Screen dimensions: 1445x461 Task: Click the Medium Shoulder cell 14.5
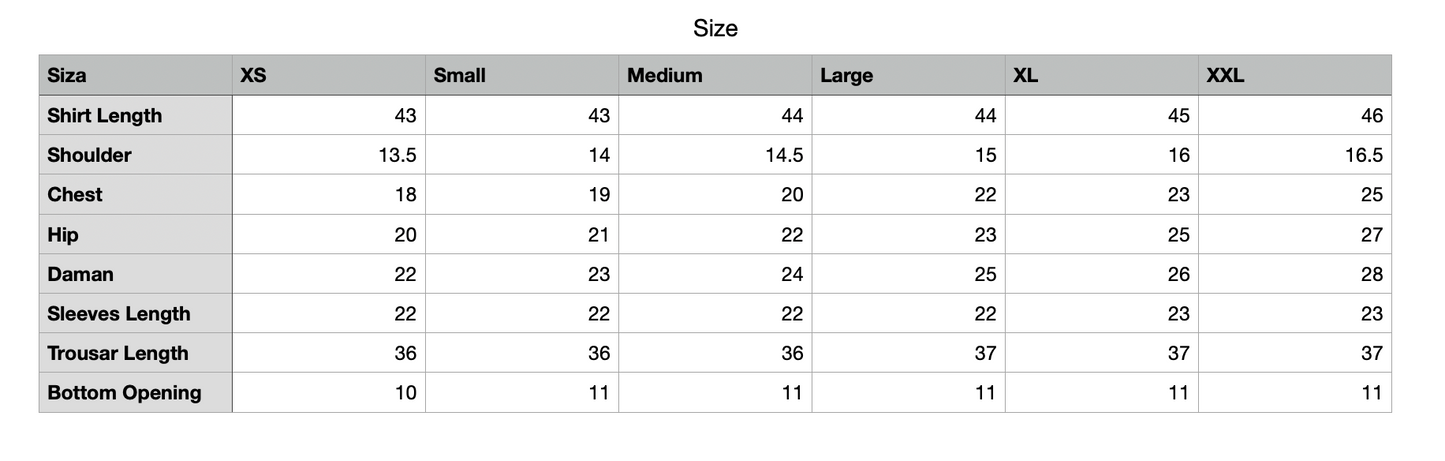(715, 155)
